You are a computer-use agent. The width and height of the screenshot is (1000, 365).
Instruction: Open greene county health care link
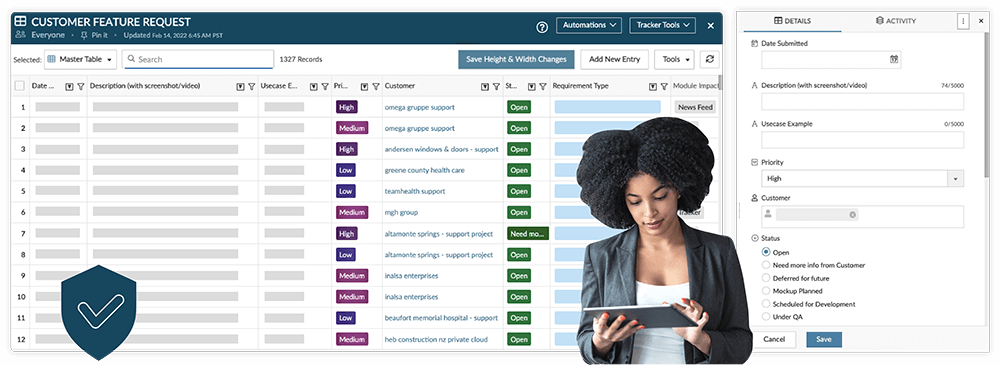click(x=425, y=170)
